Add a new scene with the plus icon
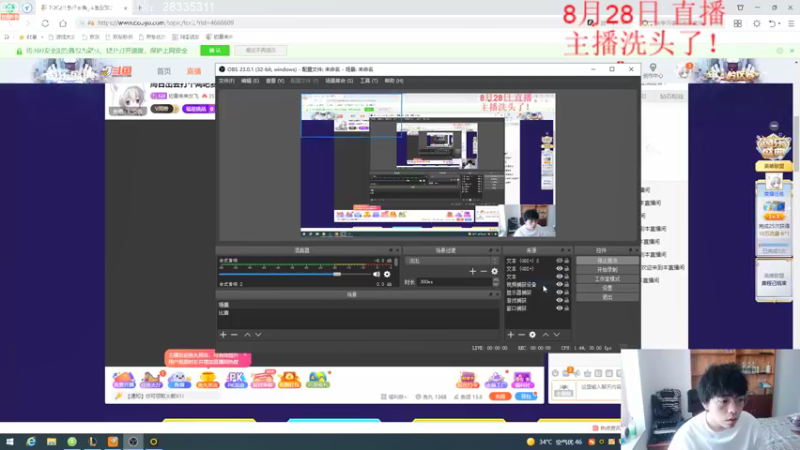800x450 pixels. [x=223, y=335]
